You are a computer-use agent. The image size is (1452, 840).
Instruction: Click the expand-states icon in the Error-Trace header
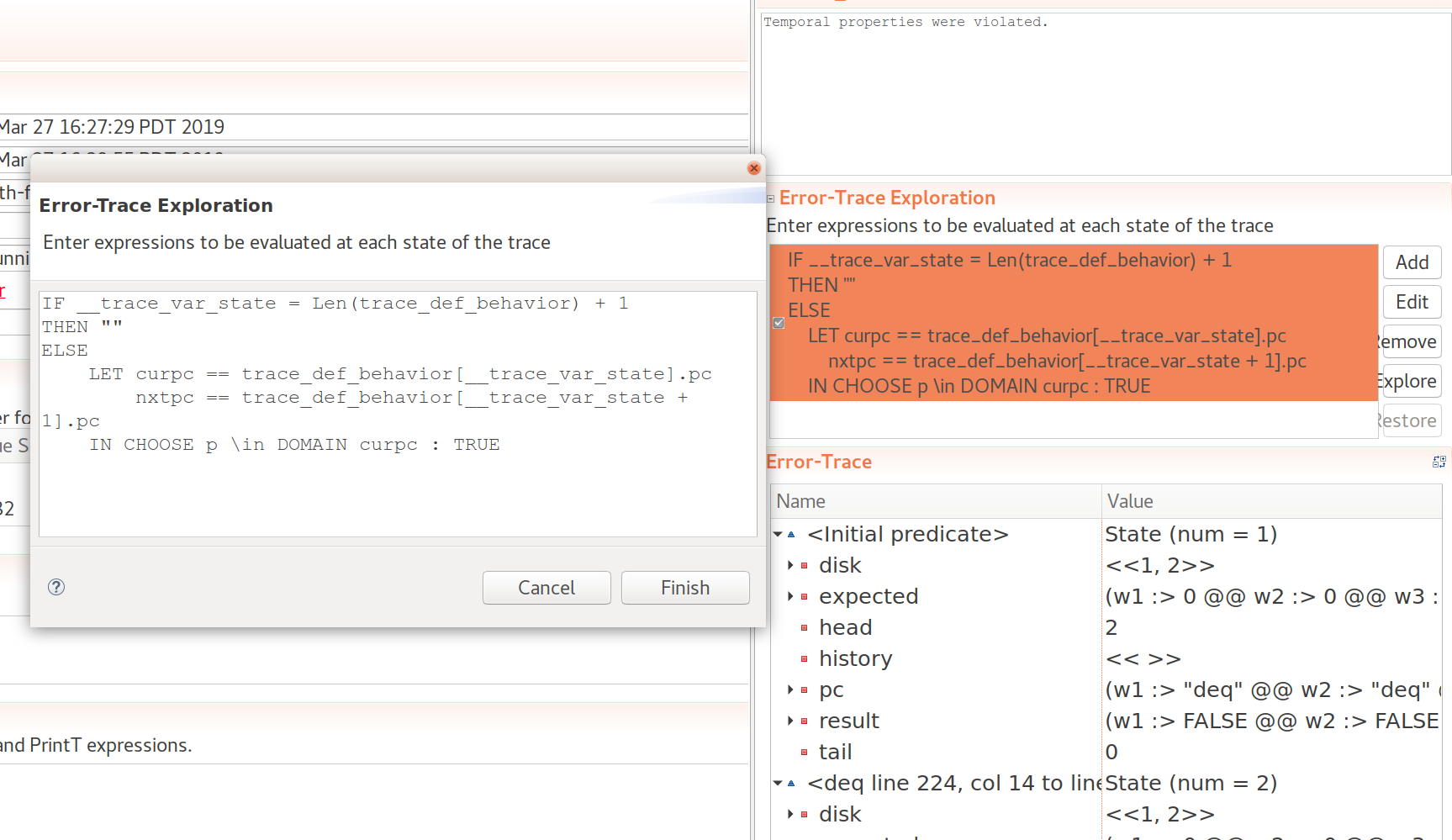[1439, 462]
